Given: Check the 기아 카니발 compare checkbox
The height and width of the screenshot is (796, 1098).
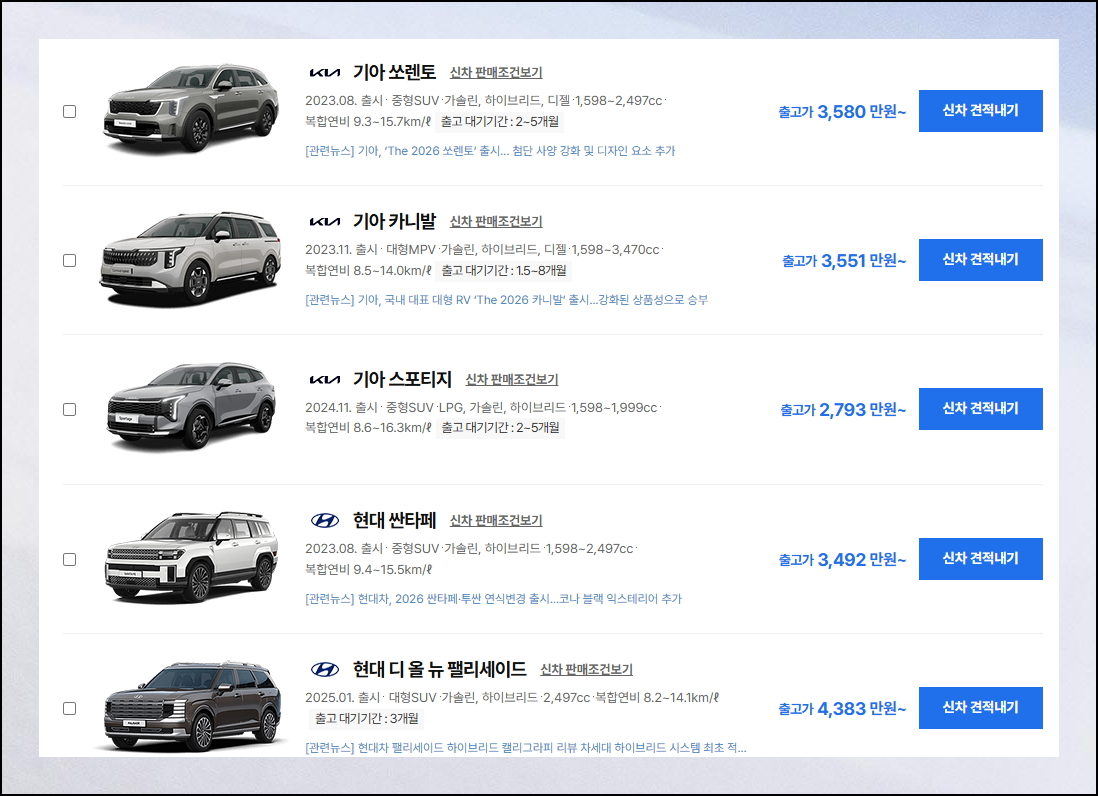Looking at the screenshot, I should coord(69,260).
